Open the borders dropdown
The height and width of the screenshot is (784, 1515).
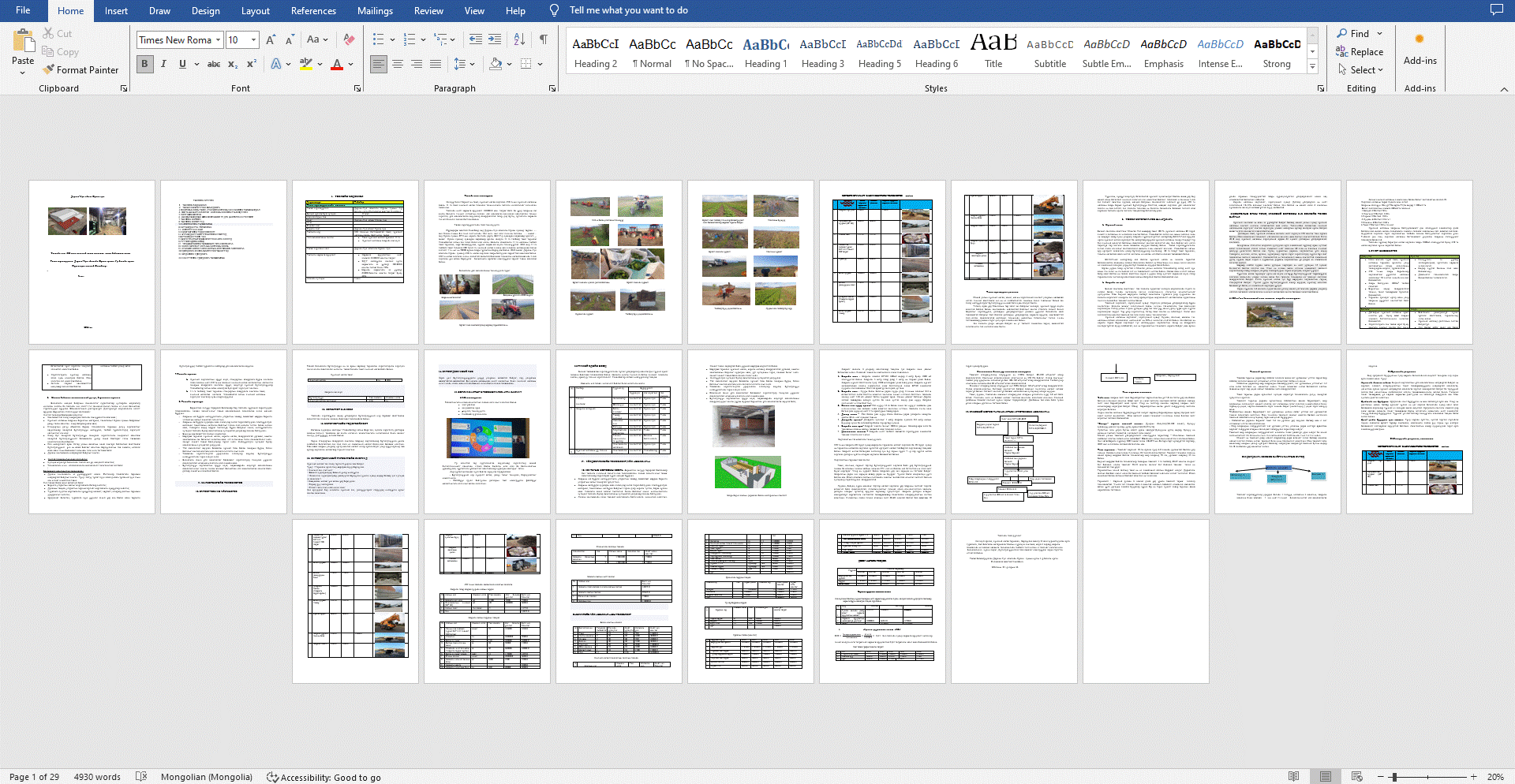coord(540,64)
